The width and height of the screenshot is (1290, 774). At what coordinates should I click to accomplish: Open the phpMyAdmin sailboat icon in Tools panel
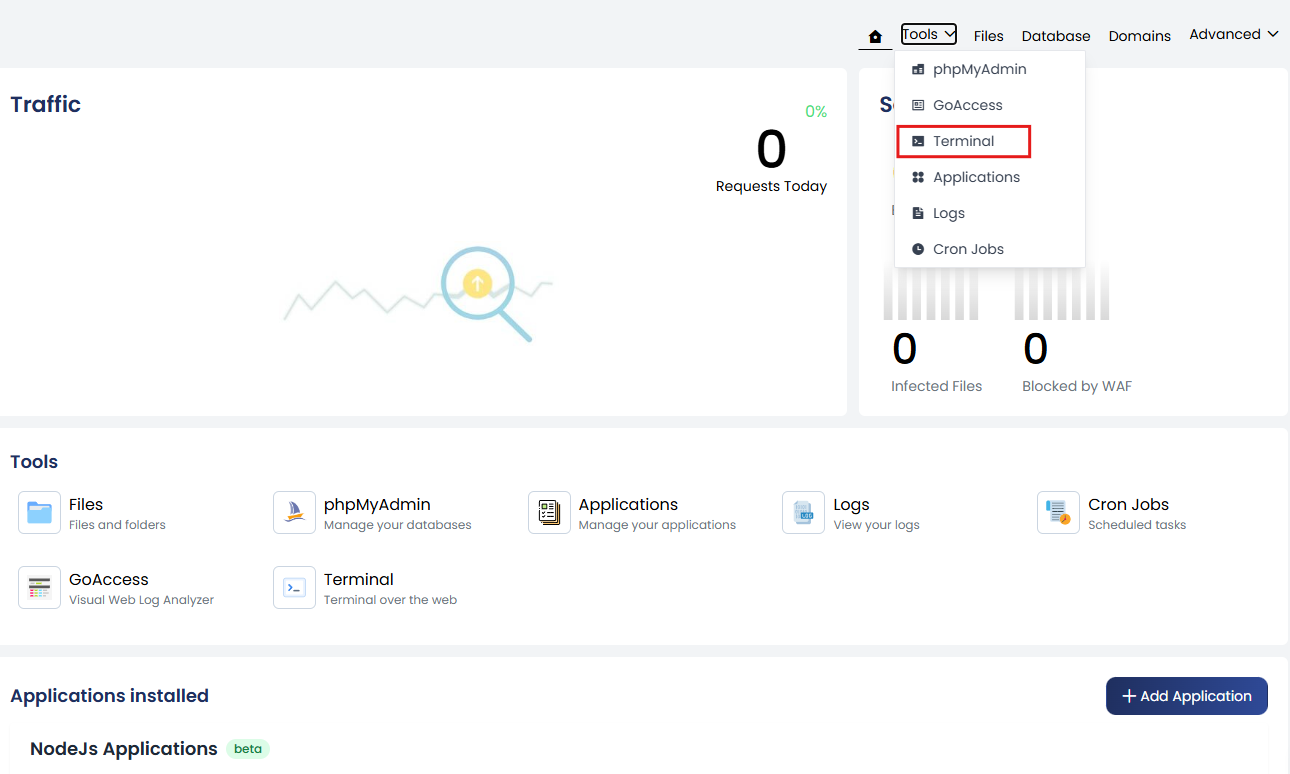[x=294, y=513]
